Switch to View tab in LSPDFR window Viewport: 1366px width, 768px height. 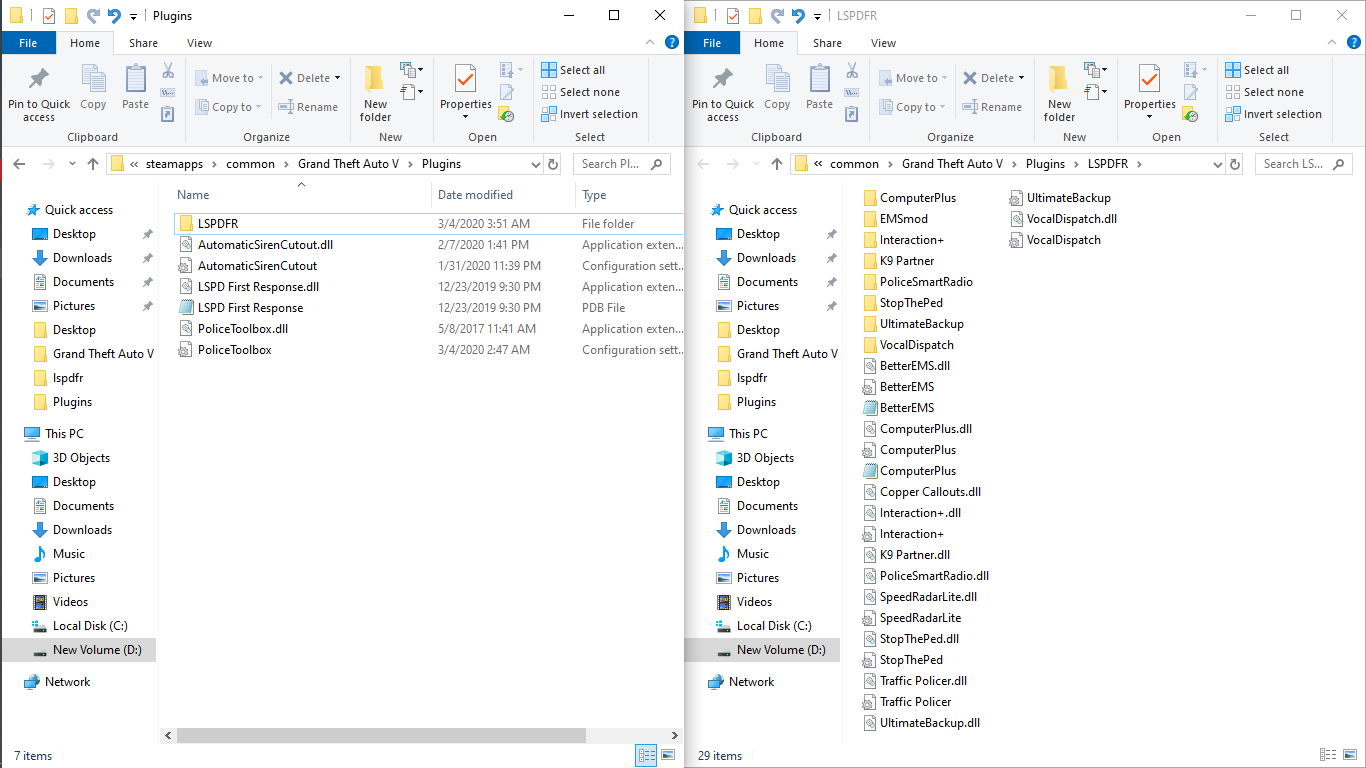click(x=883, y=43)
